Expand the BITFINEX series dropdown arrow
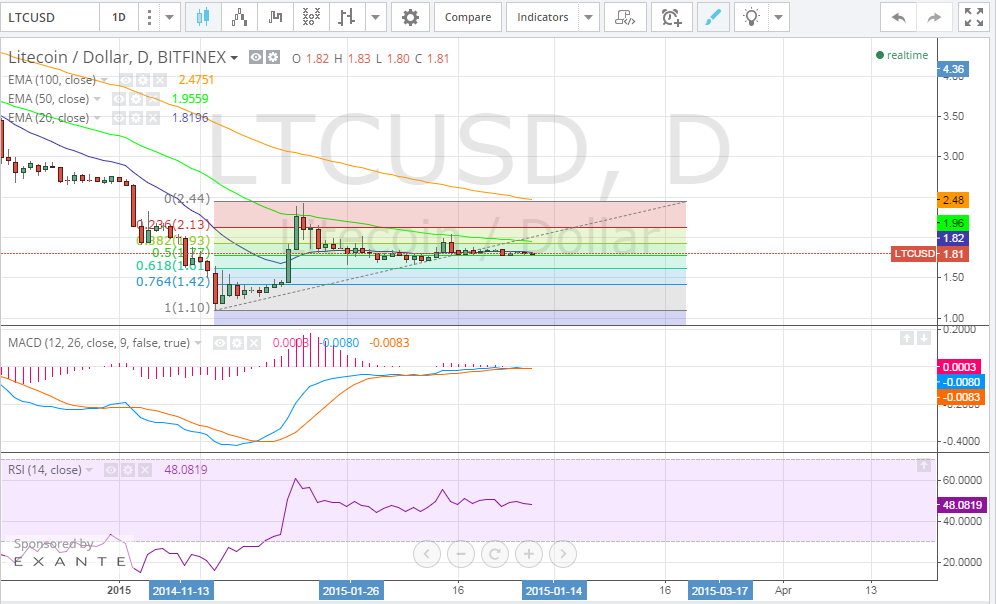 pos(232,58)
